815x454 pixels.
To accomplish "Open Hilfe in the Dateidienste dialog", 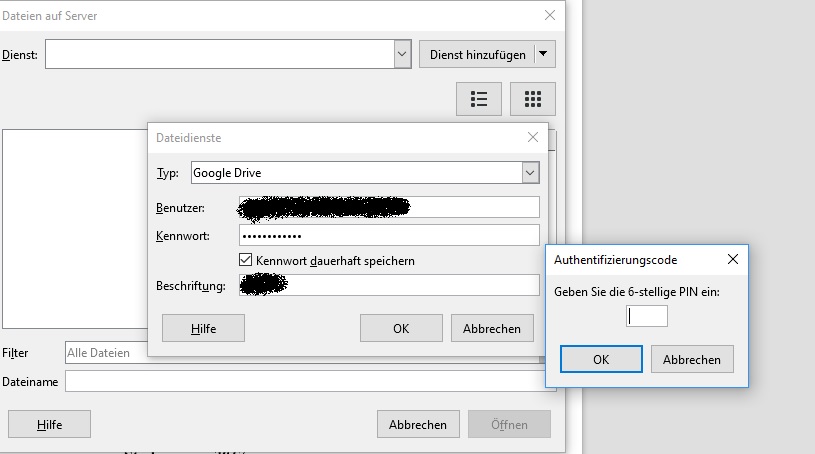I will tap(203, 328).
